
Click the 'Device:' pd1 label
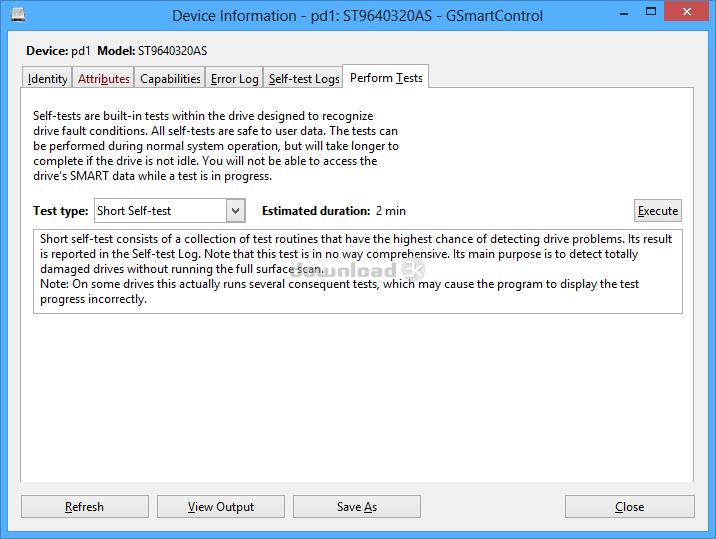pos(58,51)
